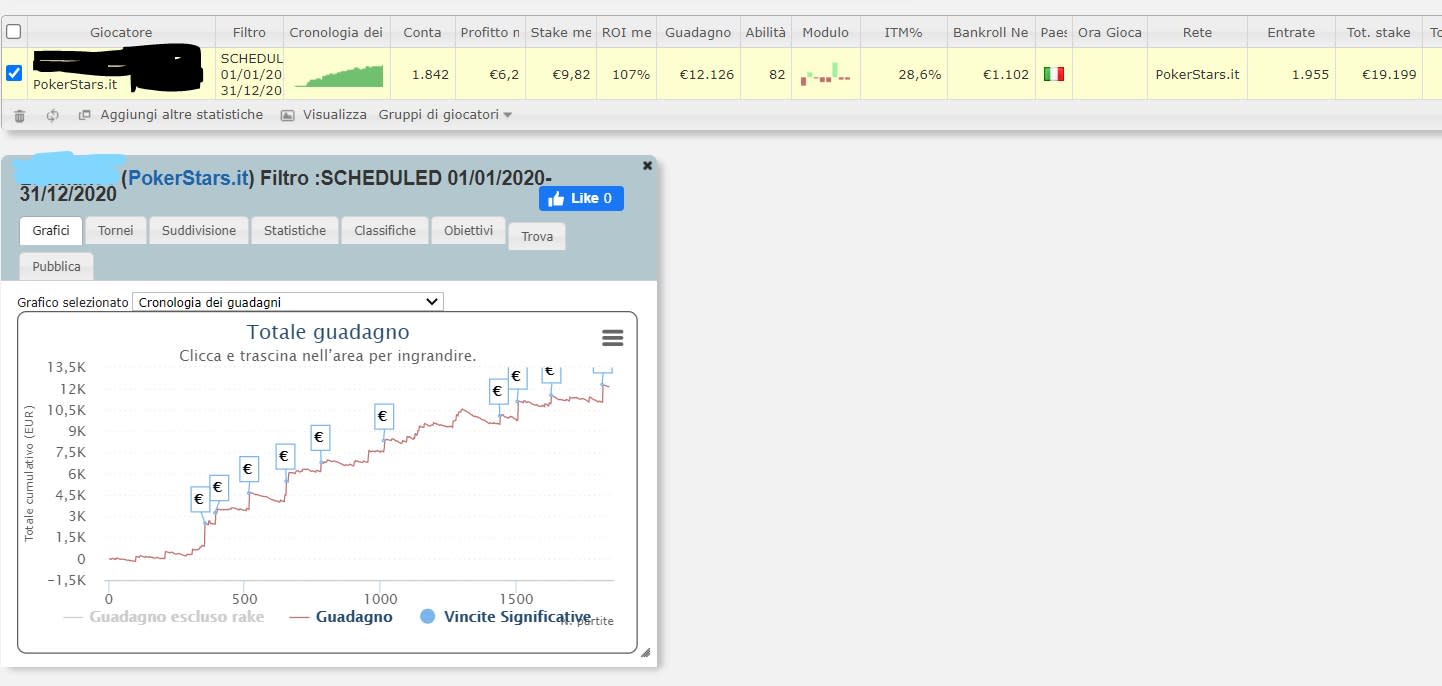Click the Italy flag icon
This screenshot has width=1442, height=686.
click(1053, 74)
